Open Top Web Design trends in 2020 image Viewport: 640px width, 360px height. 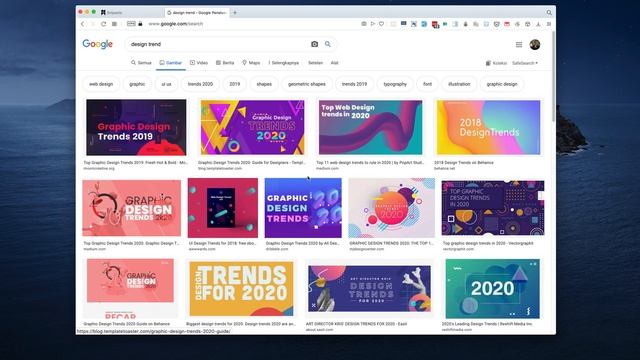[x=370, y=127]
